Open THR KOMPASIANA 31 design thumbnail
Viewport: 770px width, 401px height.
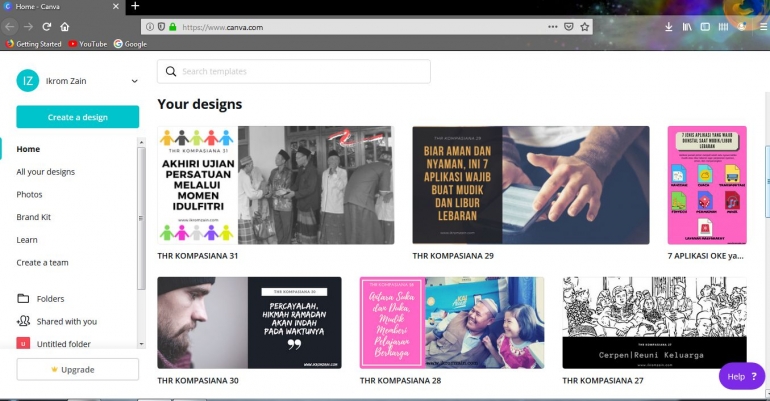275,185
